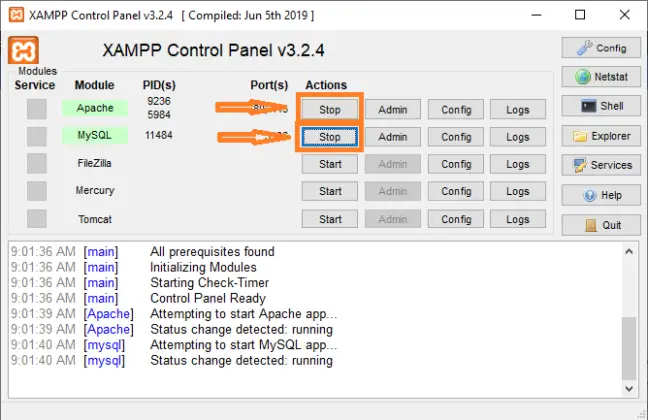Quit the XAMPP Control Panel
Screen dimensions: 648x420
(x=600, y=225)
